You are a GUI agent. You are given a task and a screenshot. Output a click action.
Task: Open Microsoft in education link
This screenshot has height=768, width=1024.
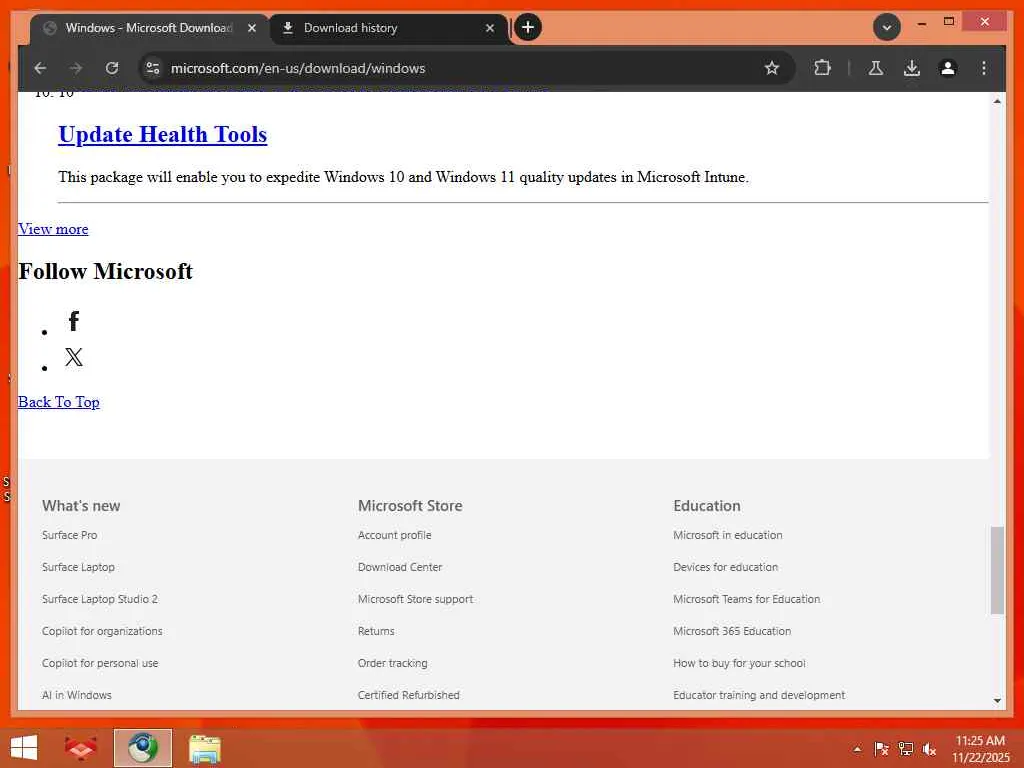click(x=728, y=535)
